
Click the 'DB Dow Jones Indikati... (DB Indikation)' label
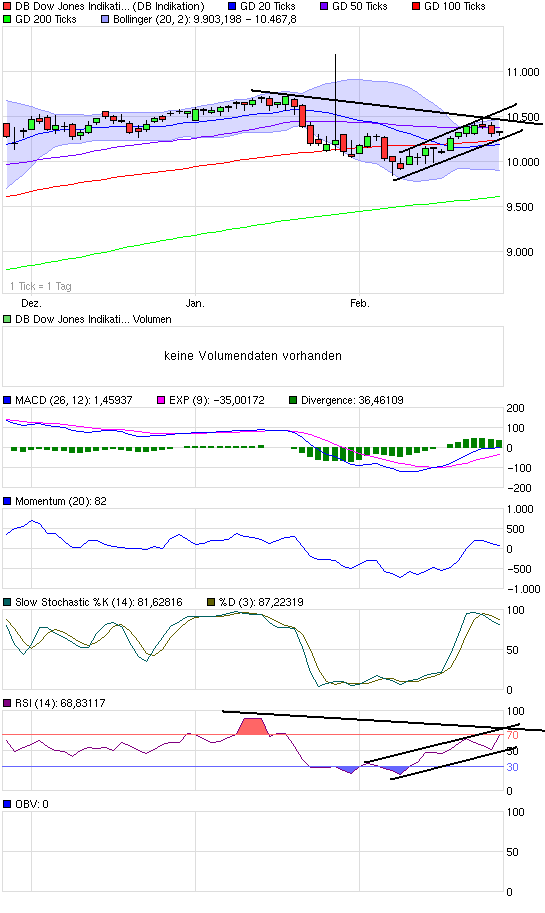click(109, 6)
